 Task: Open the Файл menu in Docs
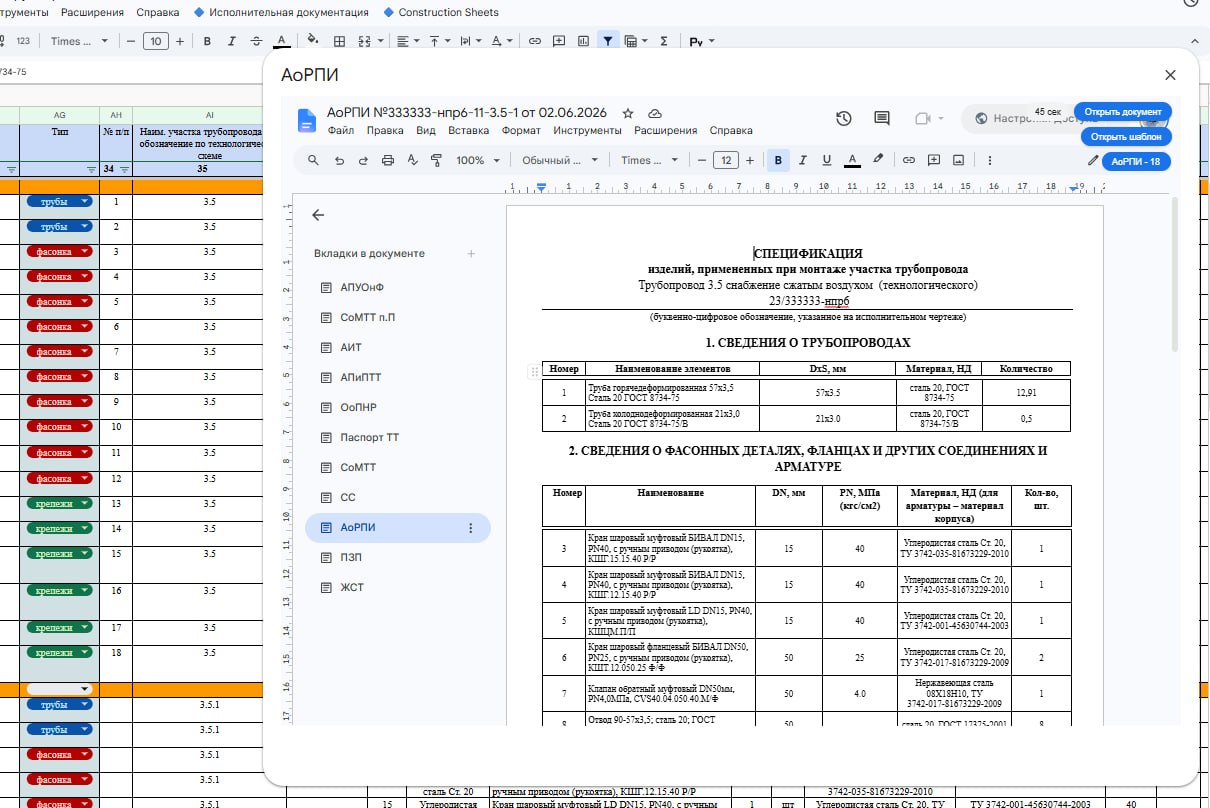coord(340,130)
